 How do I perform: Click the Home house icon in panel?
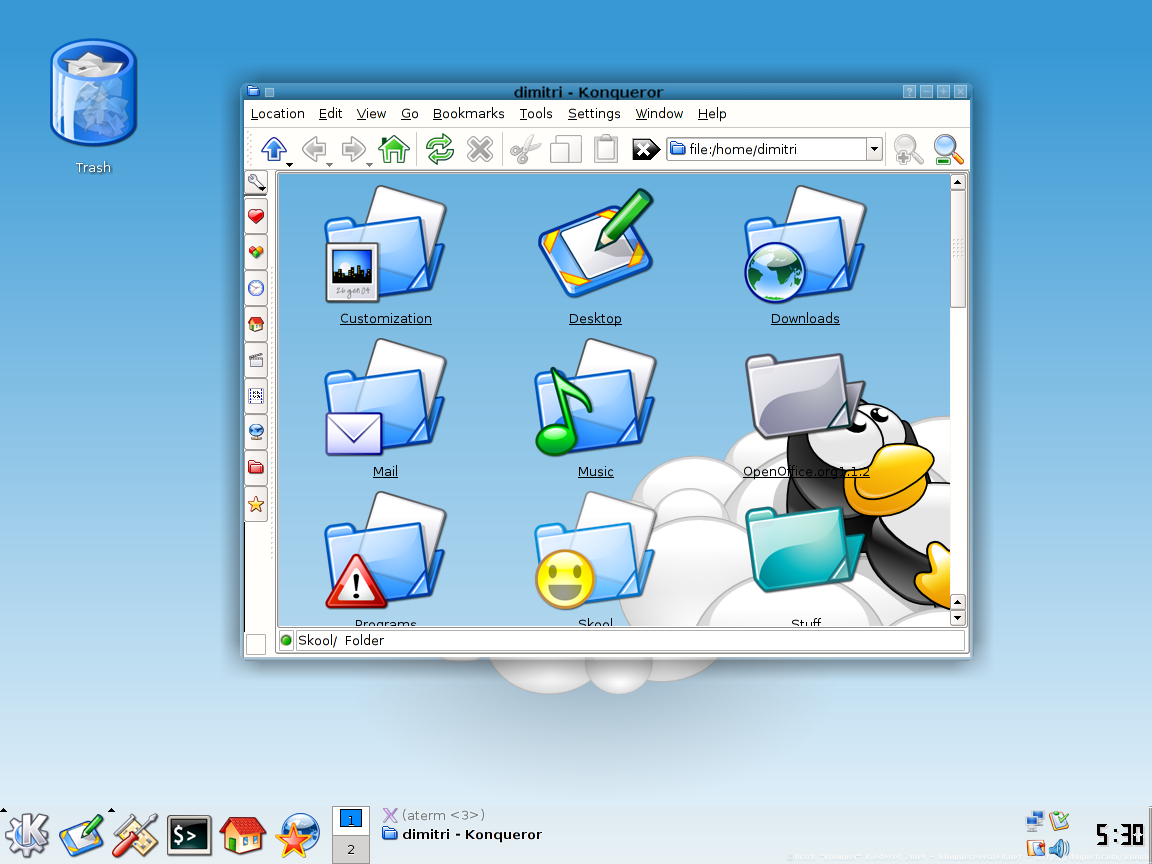[242, 835]
